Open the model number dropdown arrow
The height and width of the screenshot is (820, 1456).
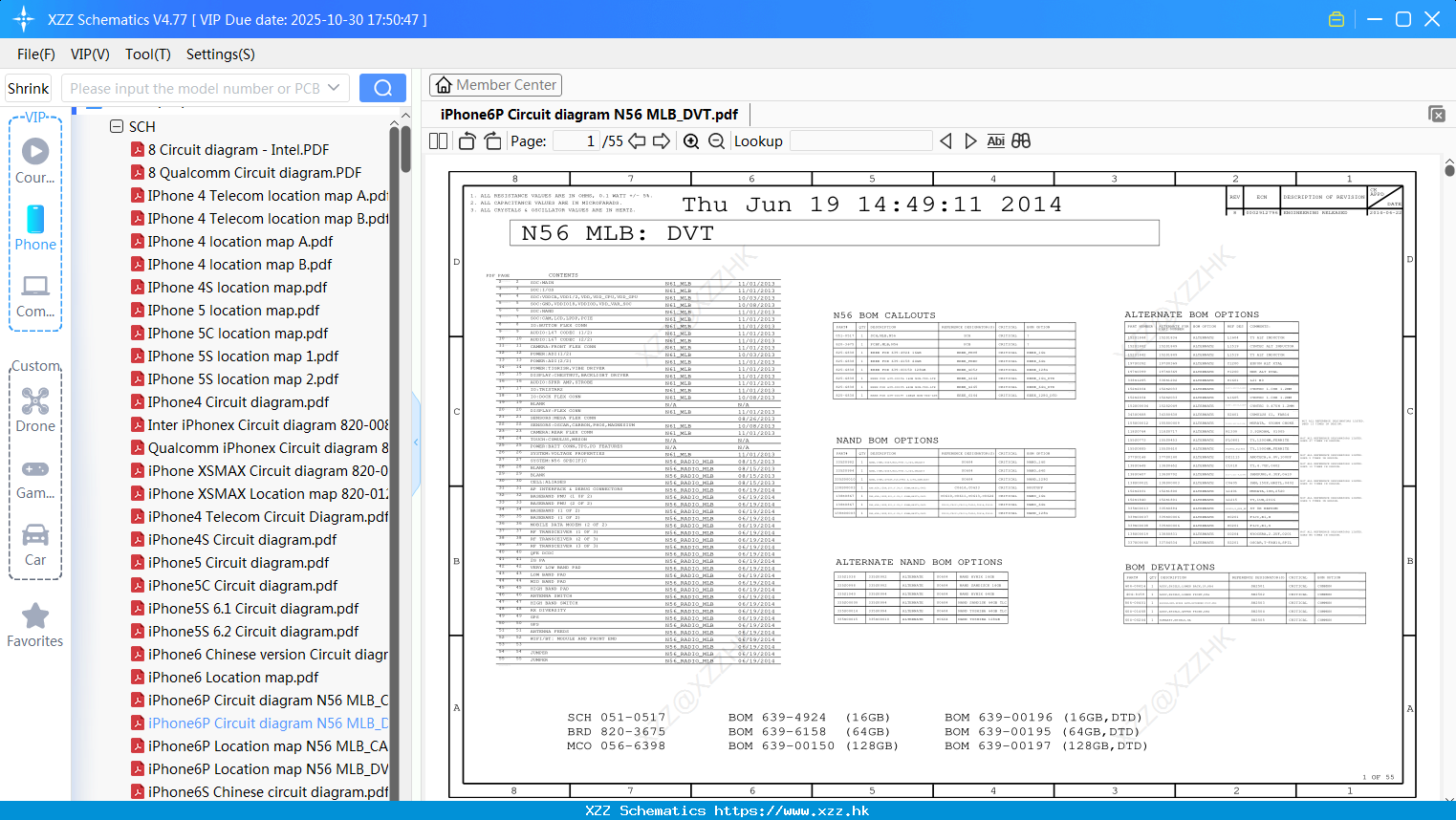[334, 88]
